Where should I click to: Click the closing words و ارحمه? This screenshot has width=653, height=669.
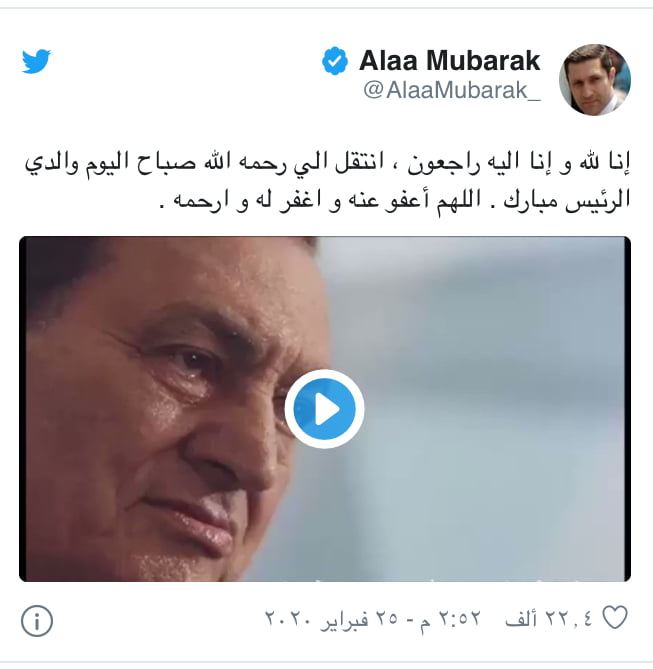coord(210,200)
